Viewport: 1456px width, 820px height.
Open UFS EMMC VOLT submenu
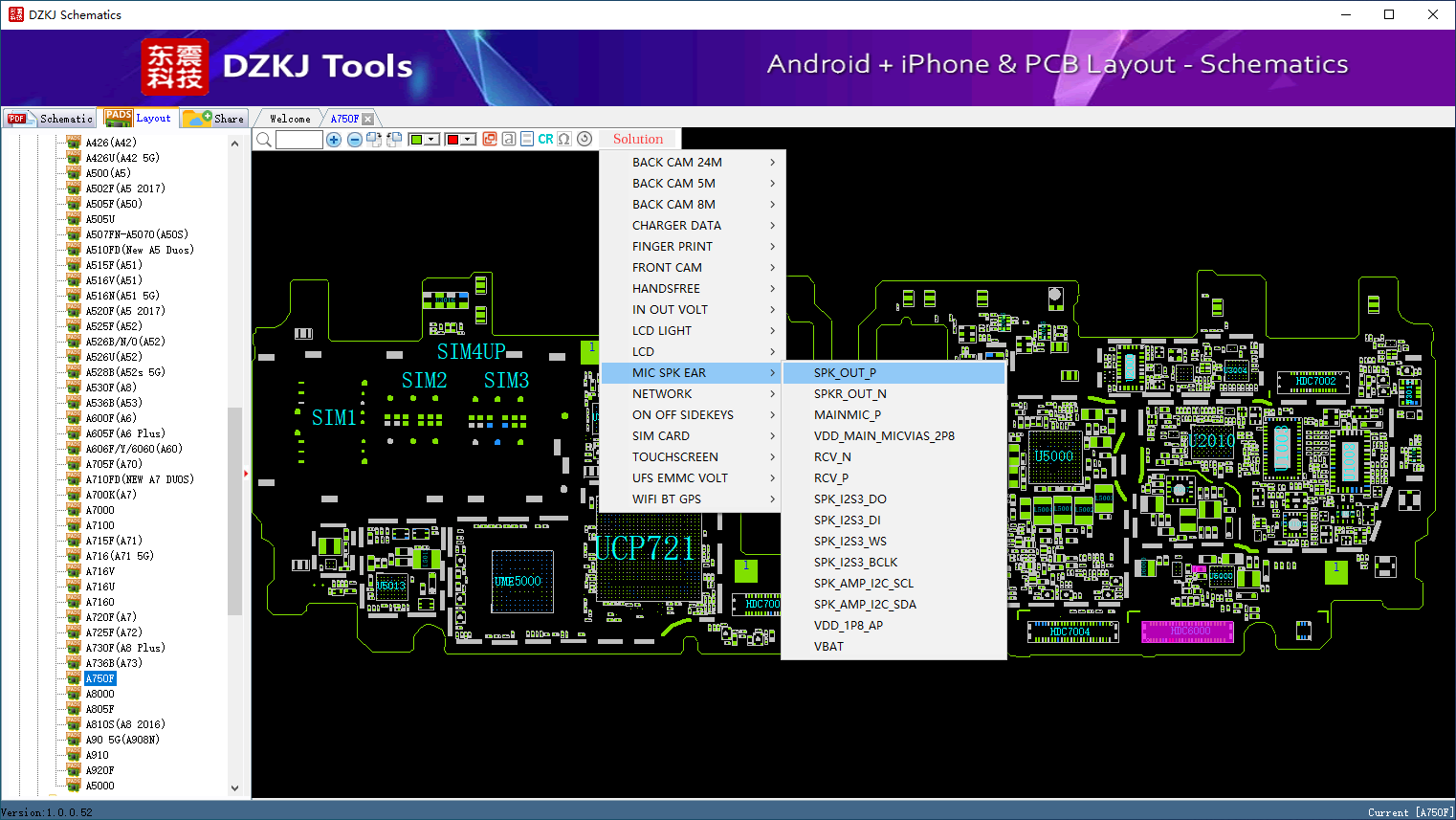pos(694,478)
